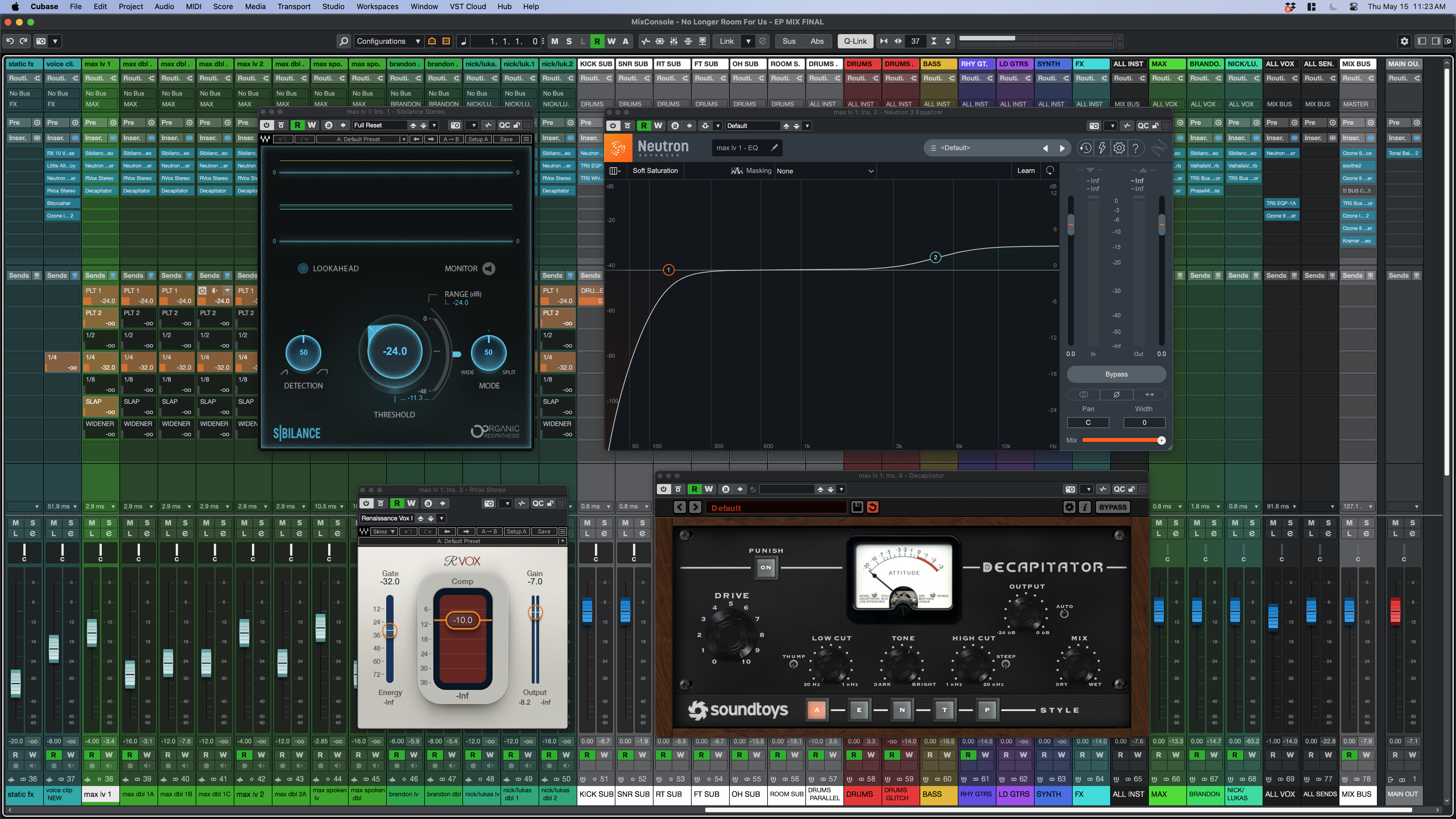Viewport: 1456px width, 819px height.
Task: Click Neutron phase invert icon below Bypass
Action: coord(1116,394)
